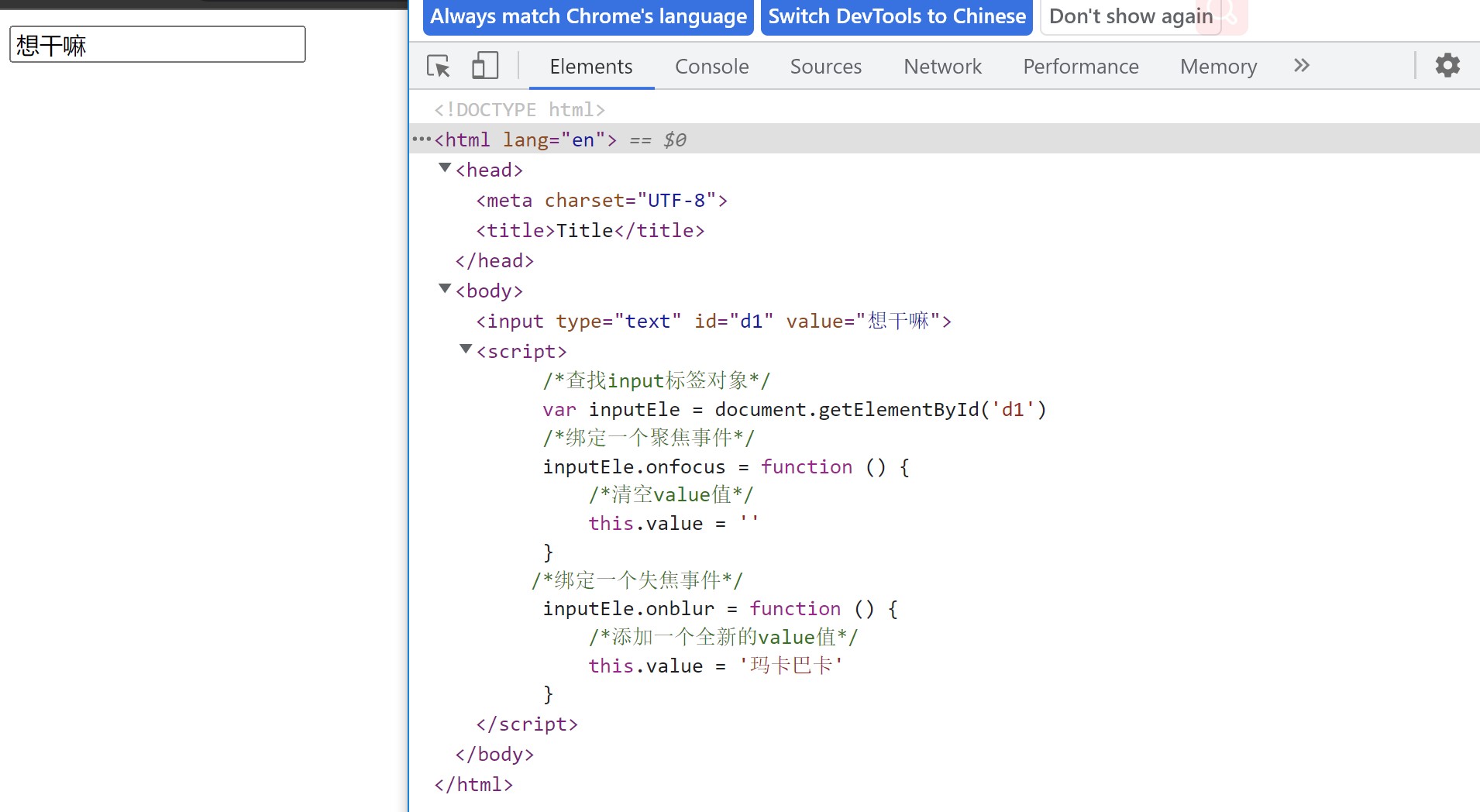The image size is (1480, 812).
Task: Click the three dots beside html tag
Action: (x=421, y=139)
